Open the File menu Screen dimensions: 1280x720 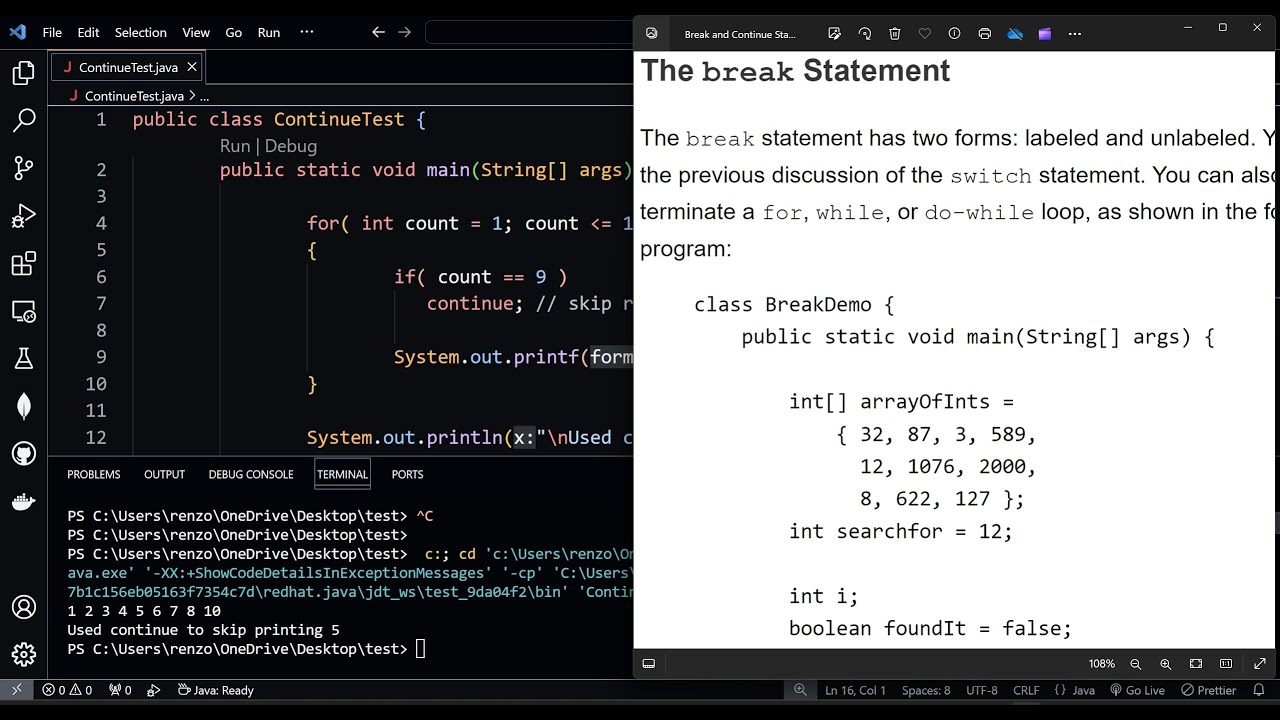(52, 32)
